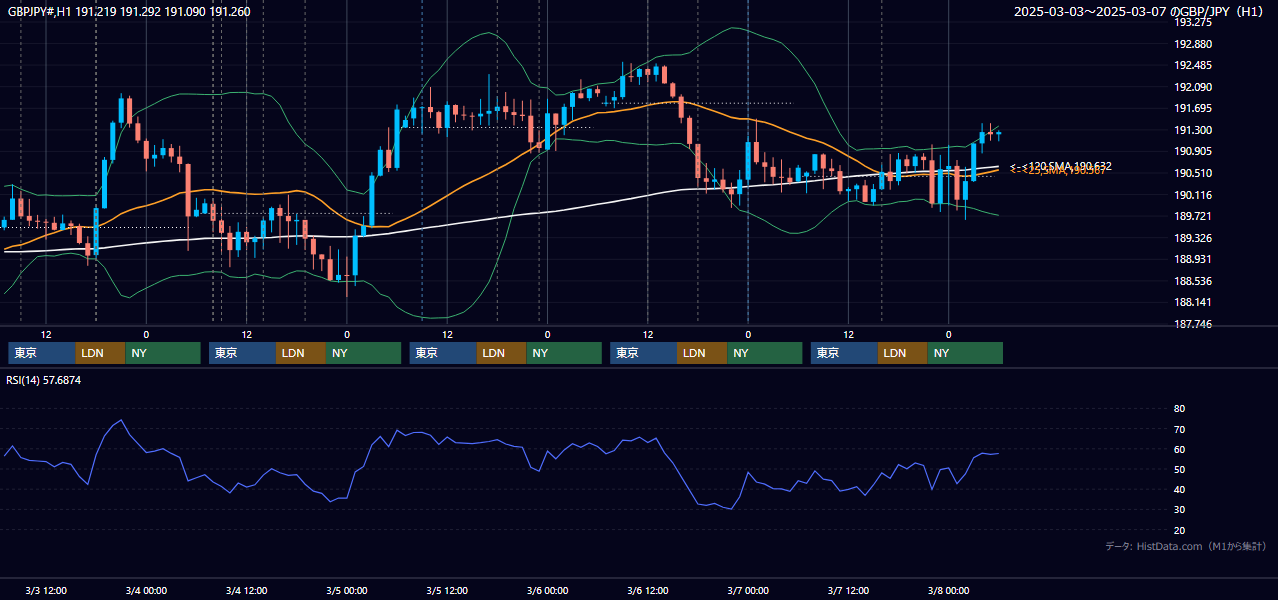Viewport: 1278px width, 600px height.
Task: Click the fourth LDN session block
Action: point(702,353)
